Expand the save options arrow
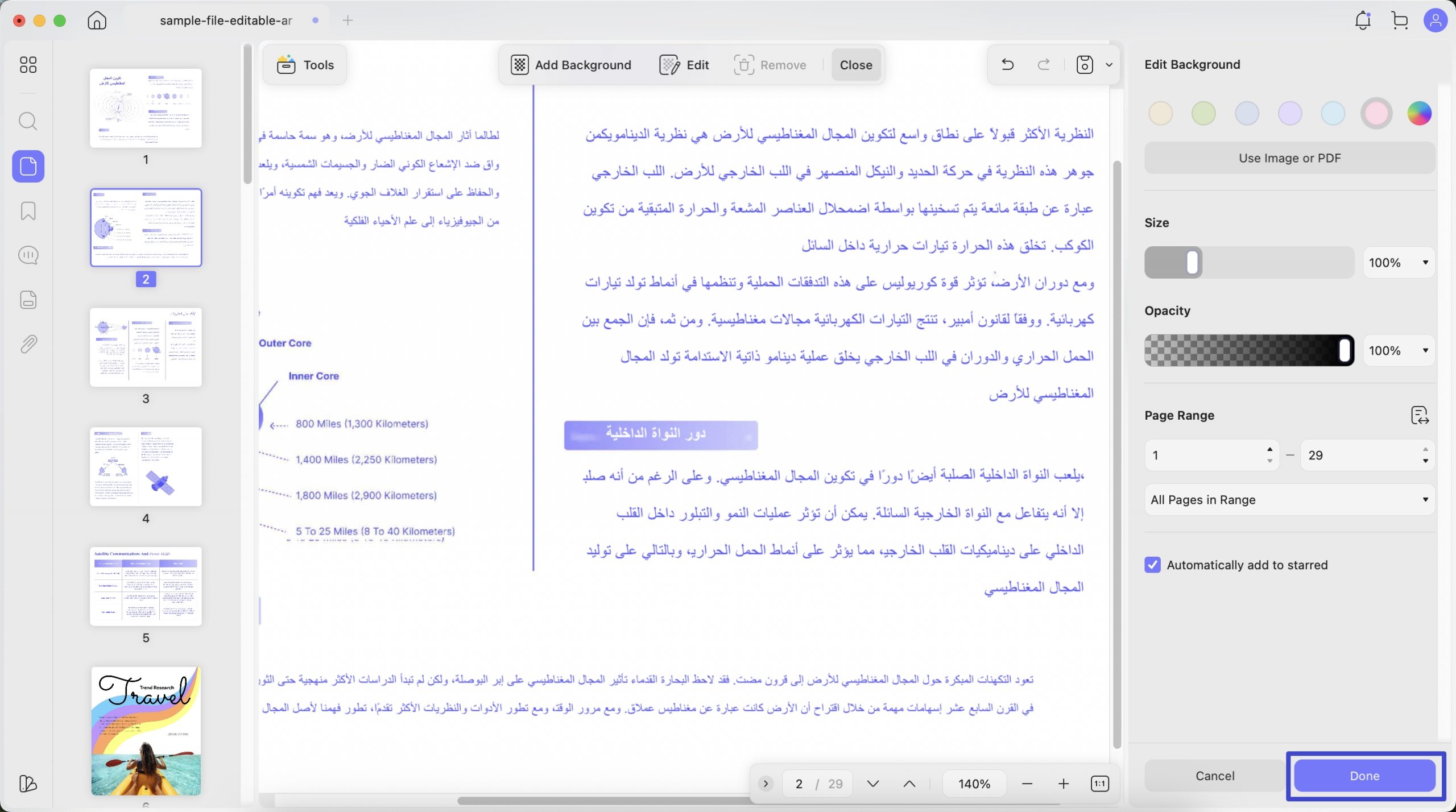The image size is (1456, 812). pyautogui.click(x=1108, y=65)
